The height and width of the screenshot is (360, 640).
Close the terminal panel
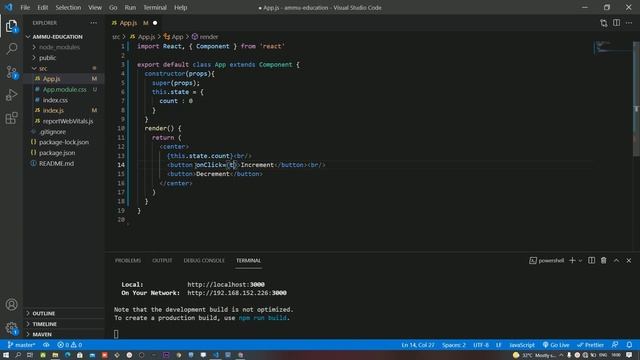[629, 260]
